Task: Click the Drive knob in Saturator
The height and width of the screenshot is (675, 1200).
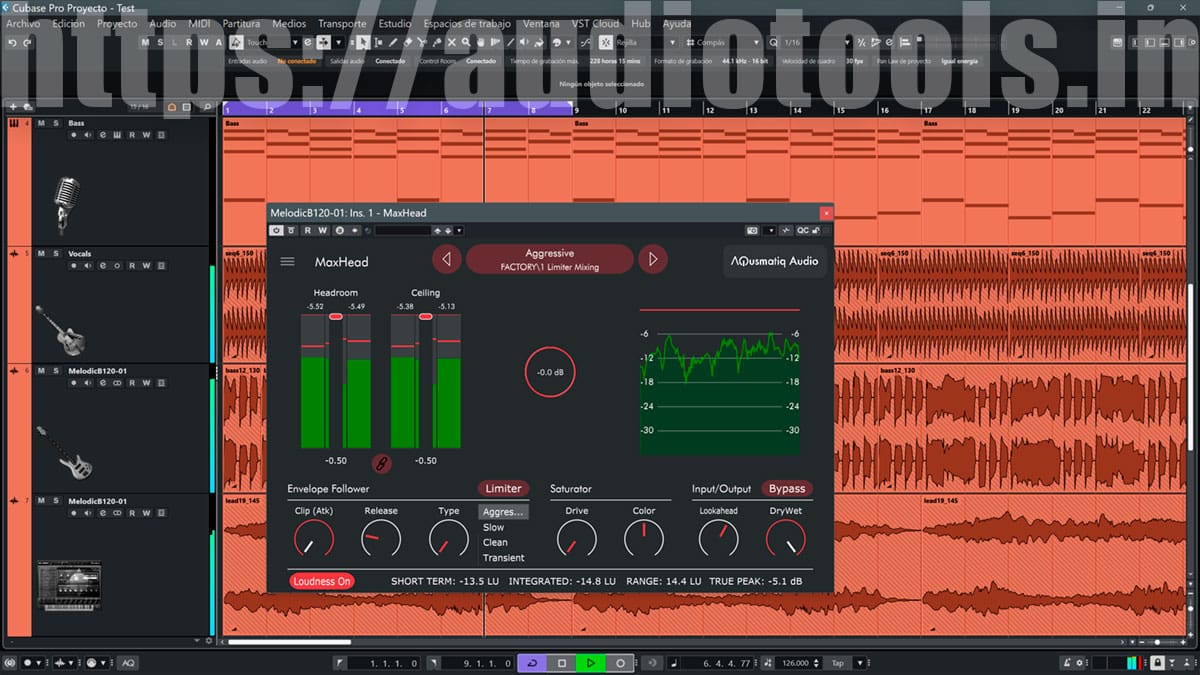Action: [x=576, y=539]
